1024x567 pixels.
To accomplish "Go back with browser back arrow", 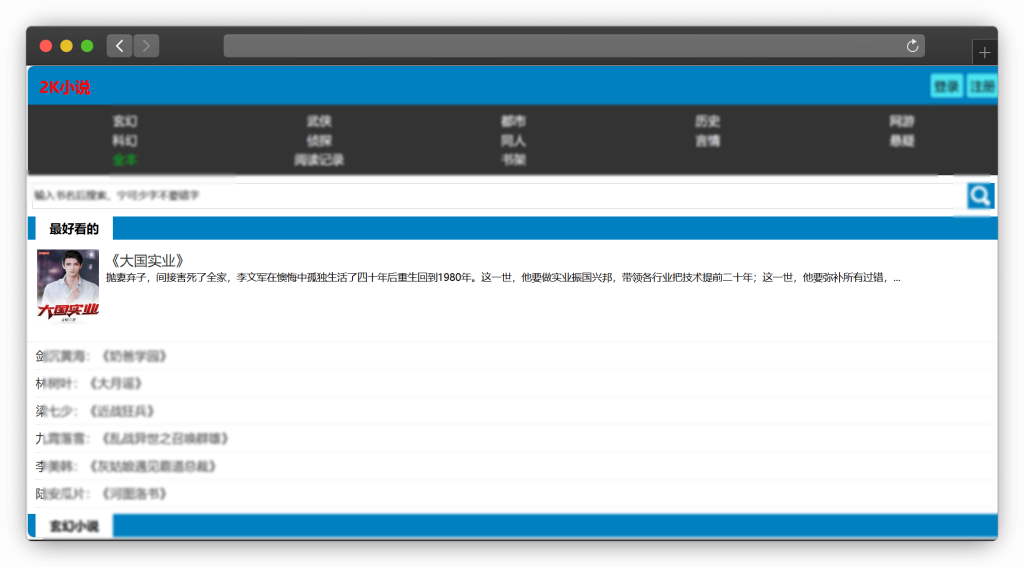I will click(120, 46).
